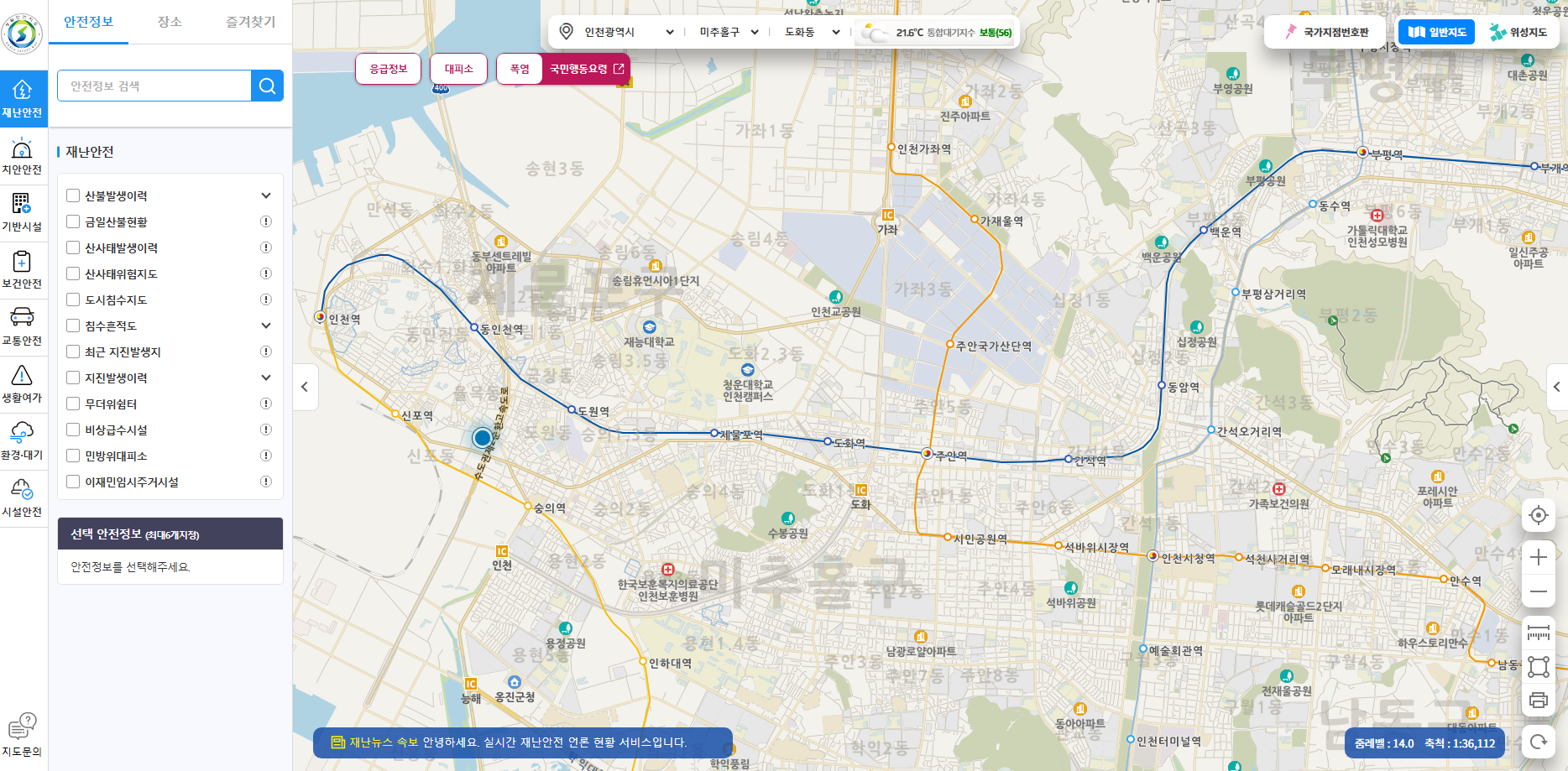Open the 국민행동요령 link

587,69
